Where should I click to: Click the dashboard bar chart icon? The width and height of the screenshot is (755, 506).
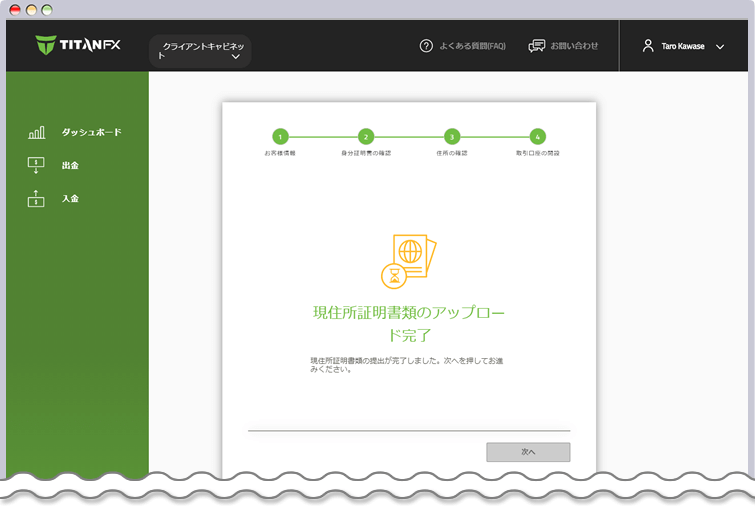pos(37,132)
